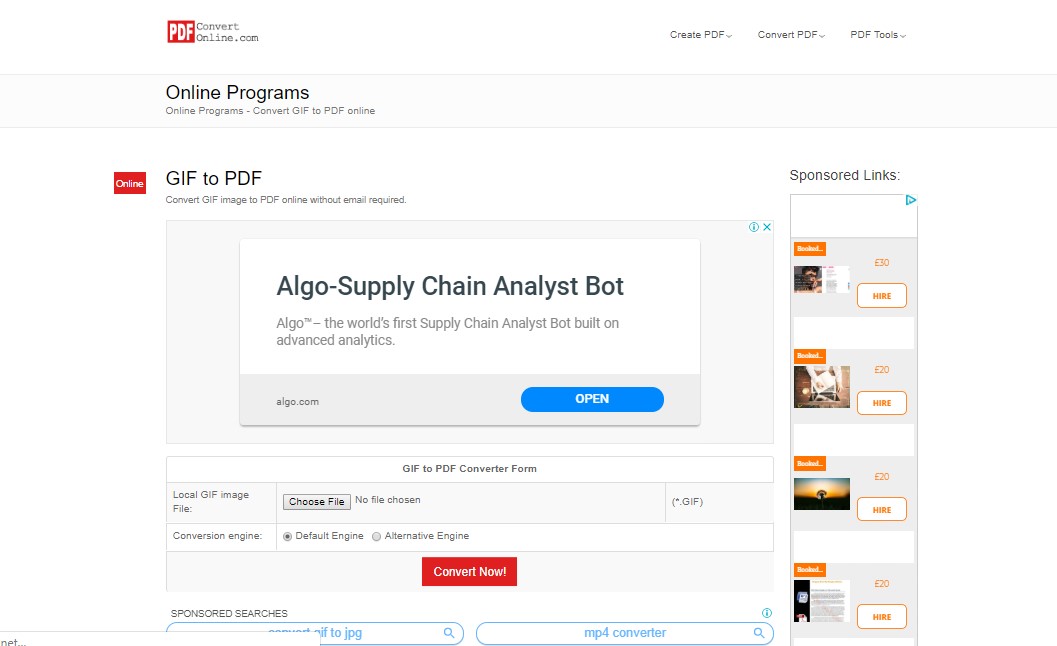The width and height of the screenshot is (1057, 646).
Task: Click the Choose File button
Action: coord(317,501)
